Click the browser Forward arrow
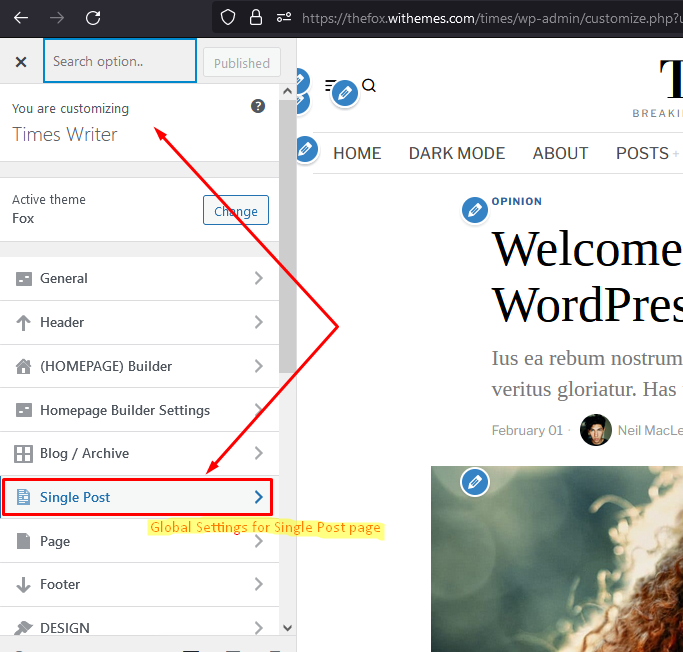 (57, 18)
